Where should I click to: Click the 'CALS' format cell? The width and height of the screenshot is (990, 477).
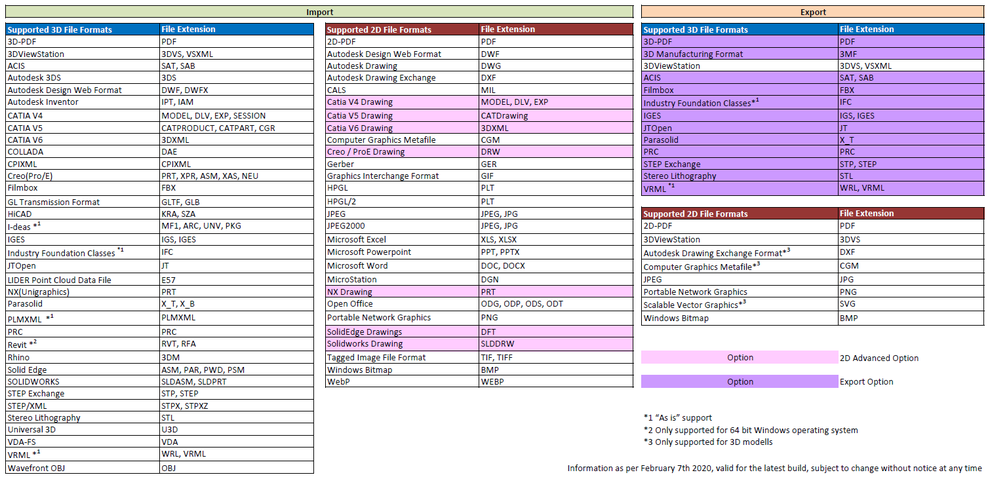coord(402,90)
